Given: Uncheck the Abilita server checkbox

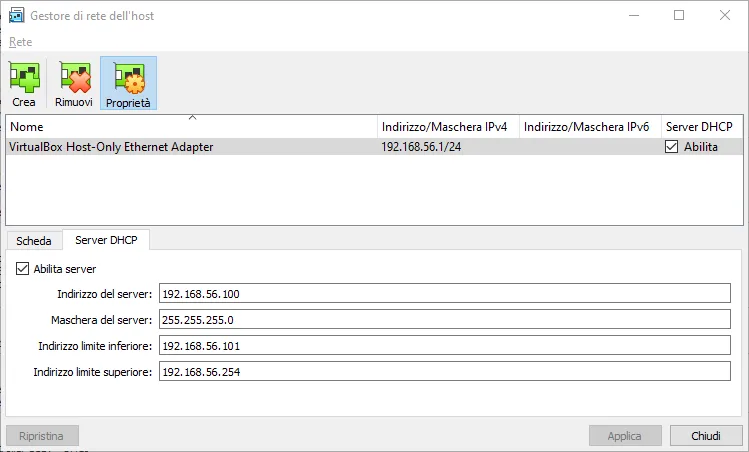Looking at the screenshot, I should [x=22, y=269].
